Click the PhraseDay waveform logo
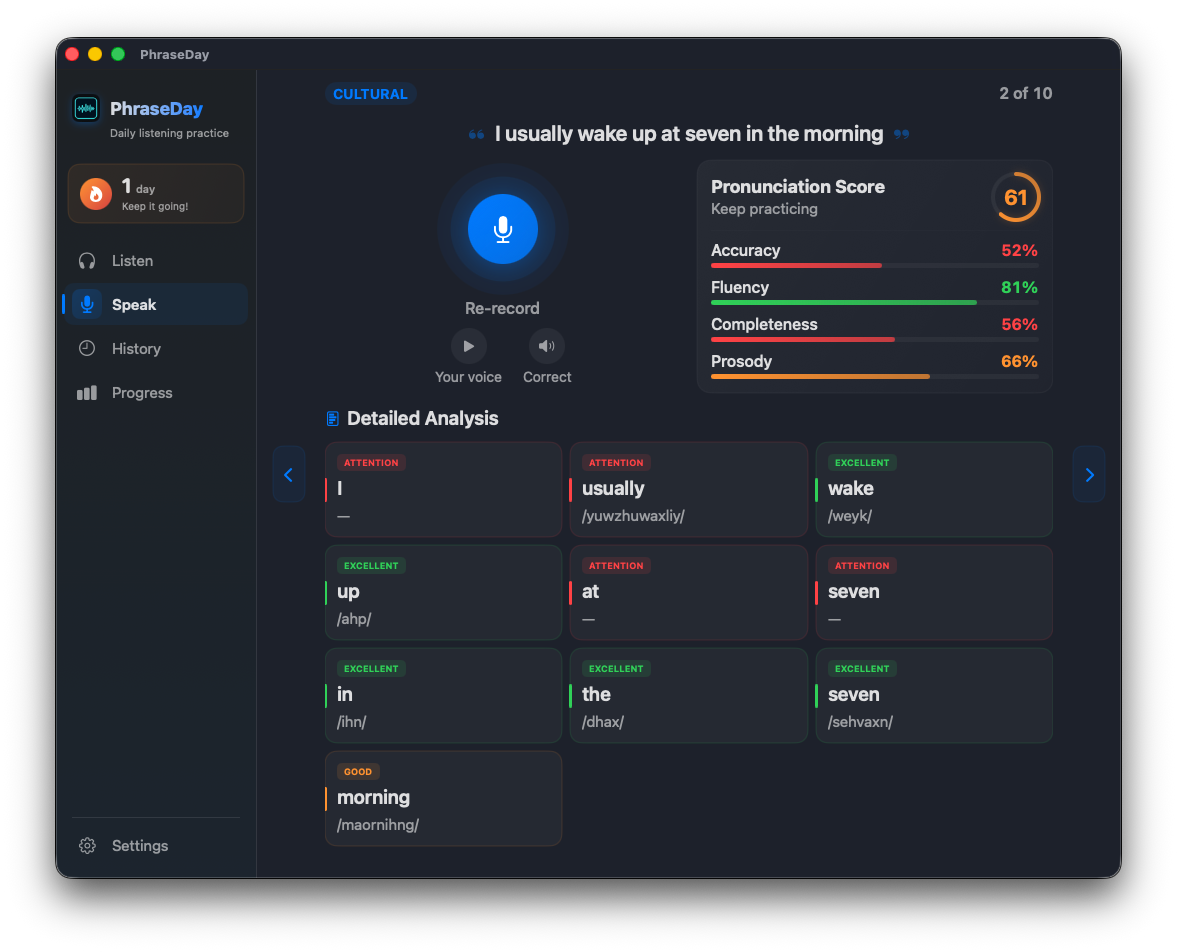Viewport: 1177px width, 952px height. [x=87, y=108]
